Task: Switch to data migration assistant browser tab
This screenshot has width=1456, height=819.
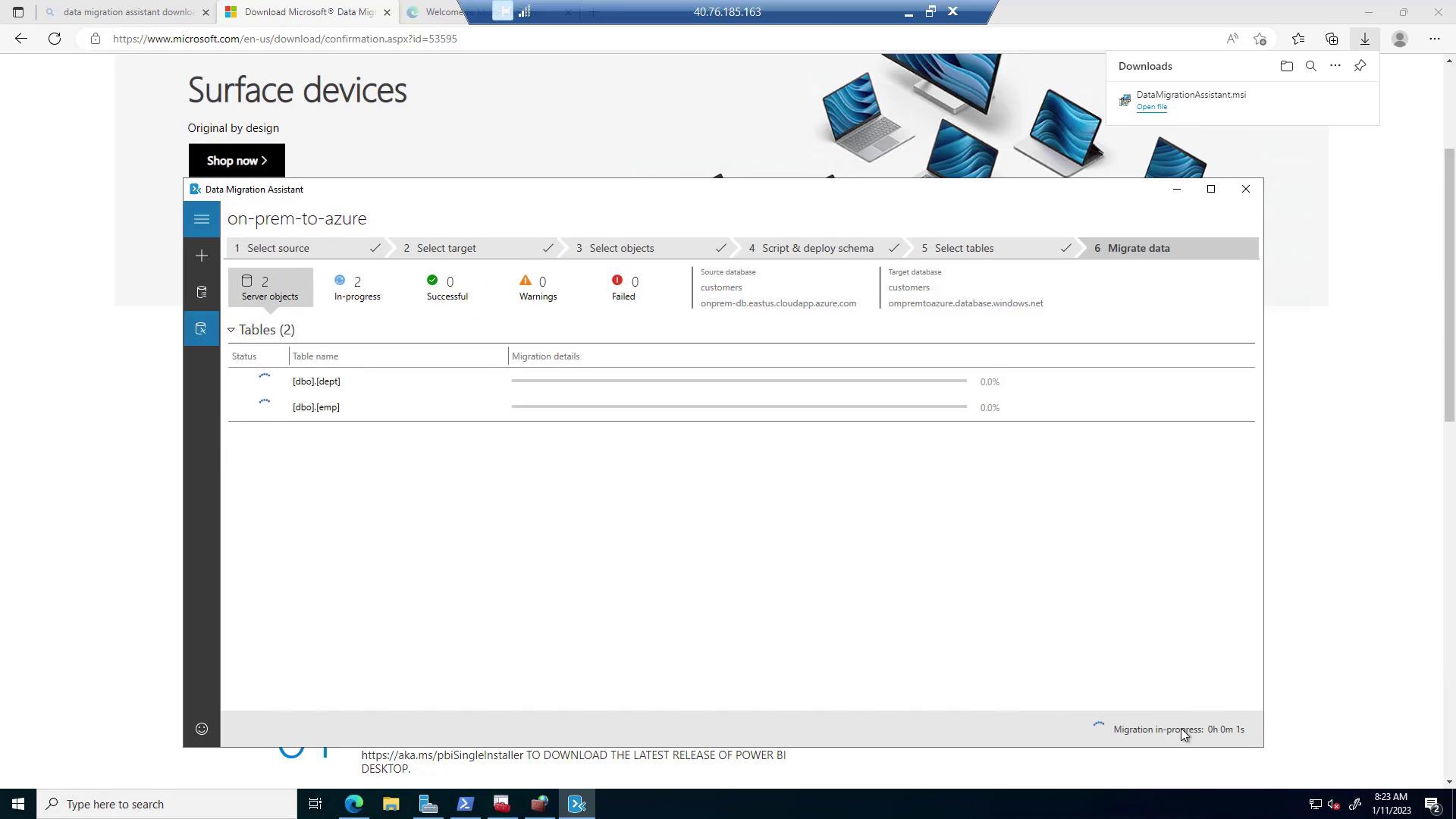Action: tap(127, 12)
